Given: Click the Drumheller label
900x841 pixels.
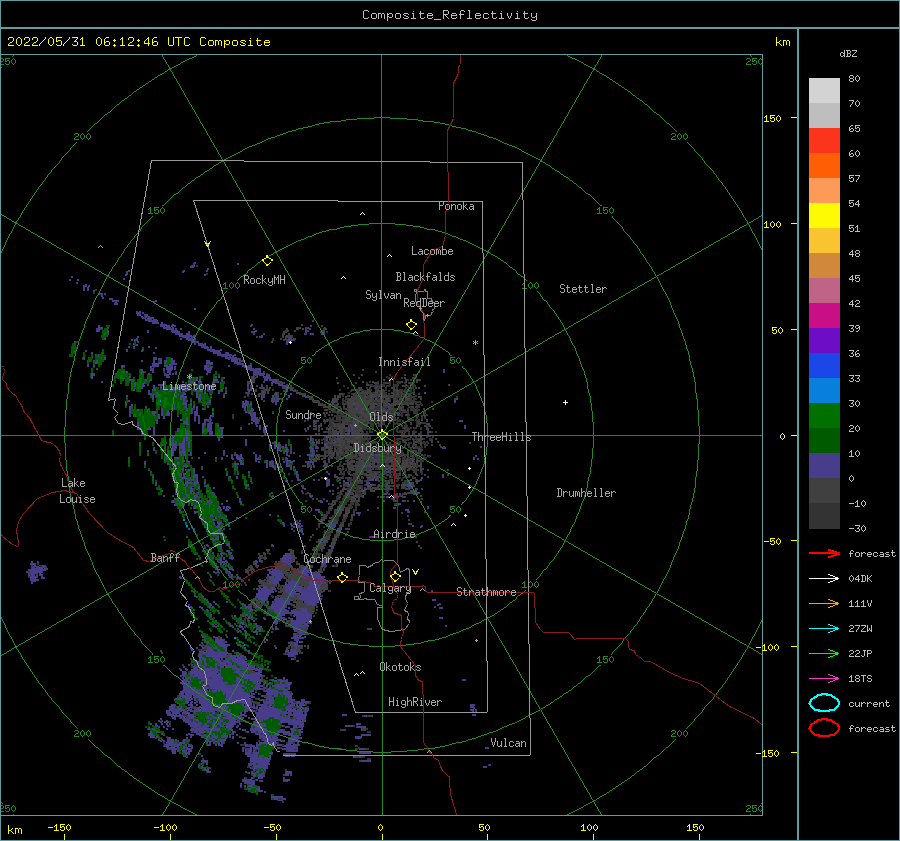Looking at the screenshot, I should tap(586, 493).
